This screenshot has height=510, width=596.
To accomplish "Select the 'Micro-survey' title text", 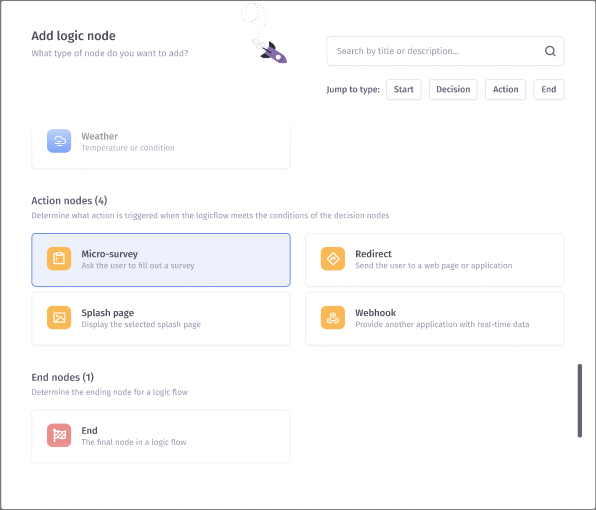I will (x=109, y=254).
